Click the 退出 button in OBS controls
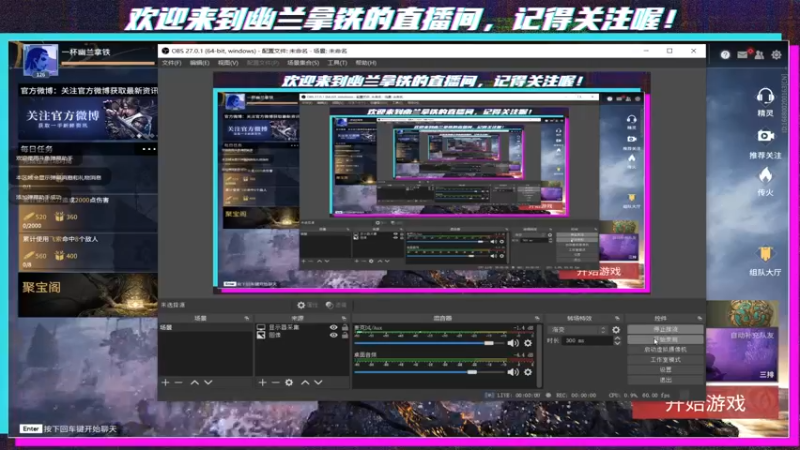Viewport: 800px width, 450px height. click(x=665, y=380)
